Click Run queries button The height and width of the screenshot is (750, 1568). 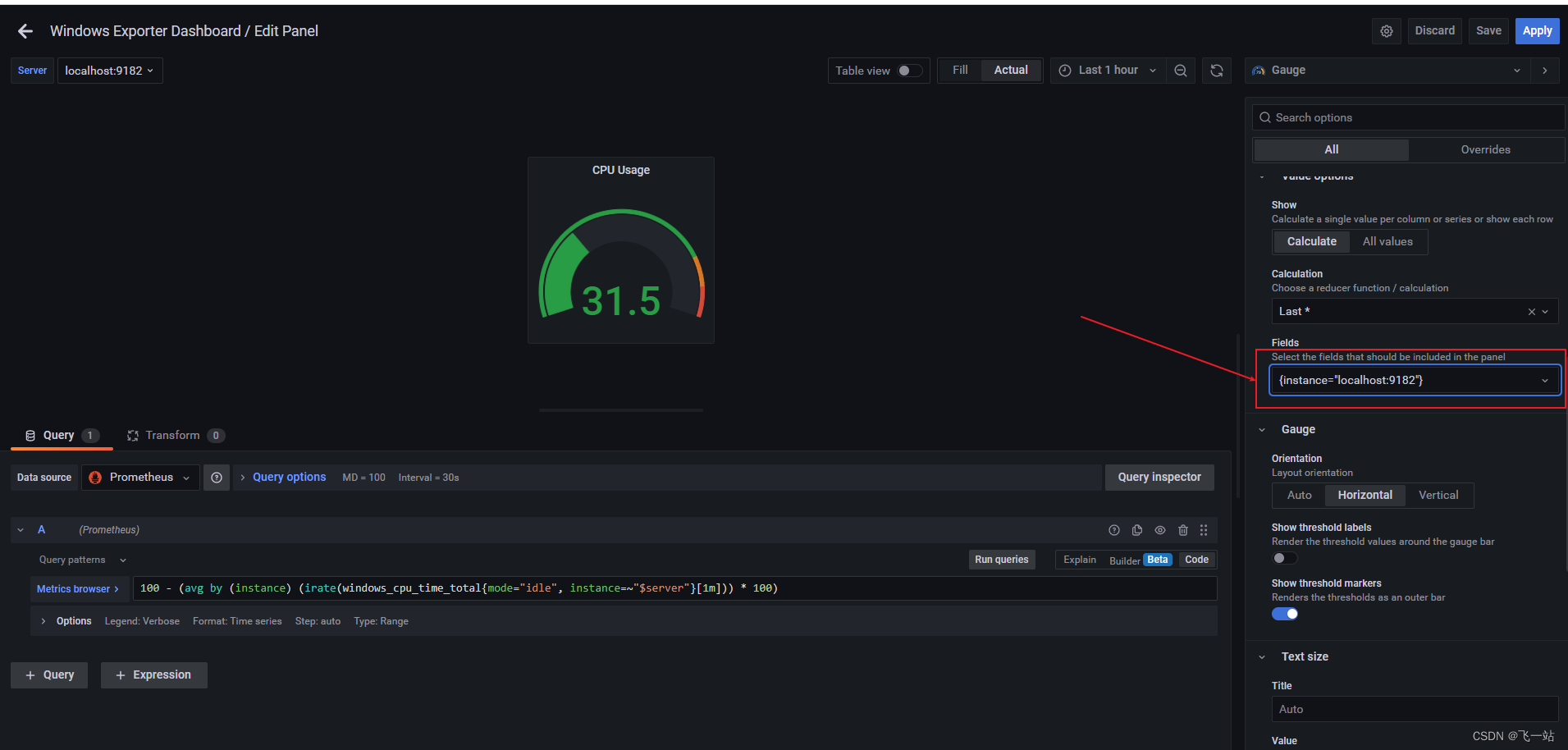pyautogui.click(x=1001, y=560)
